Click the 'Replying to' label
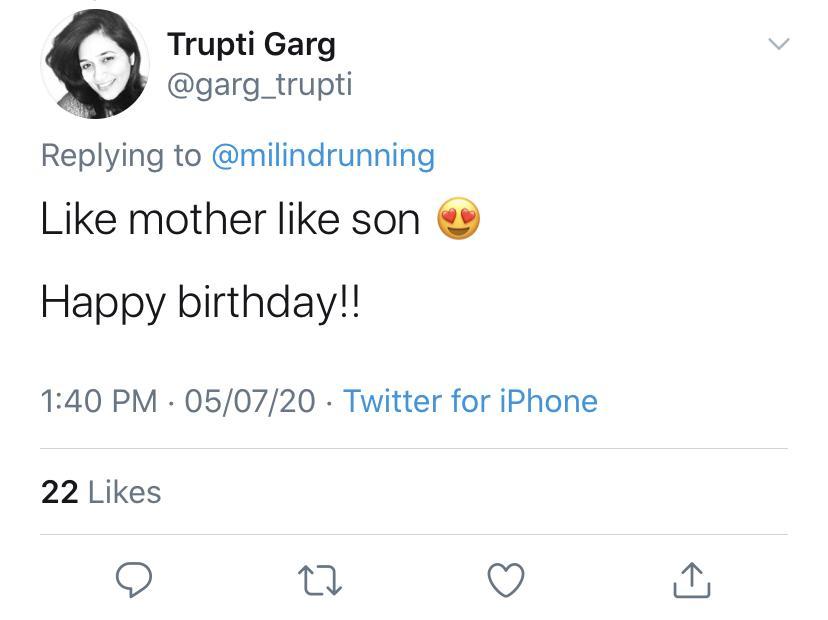Screen dimensions: 828x620 120,156
